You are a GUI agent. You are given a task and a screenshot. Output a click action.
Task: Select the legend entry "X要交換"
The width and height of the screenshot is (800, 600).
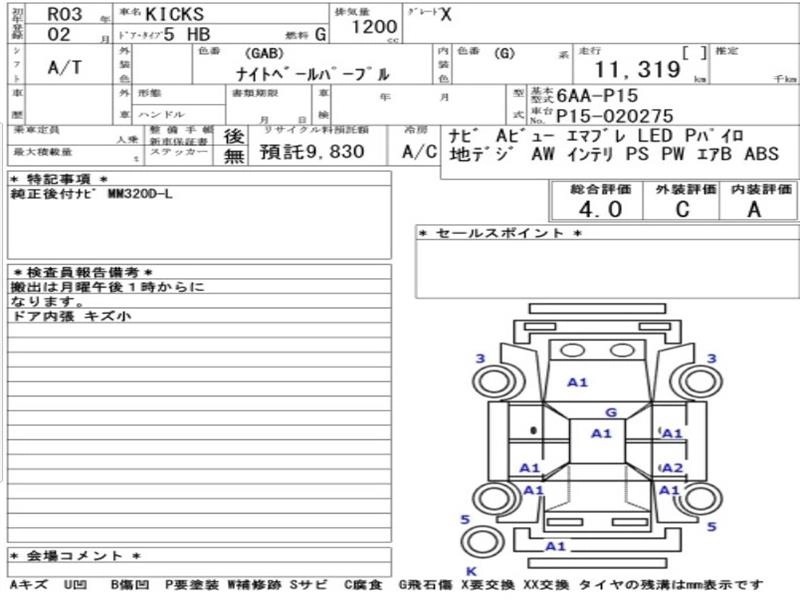point(488,585)
